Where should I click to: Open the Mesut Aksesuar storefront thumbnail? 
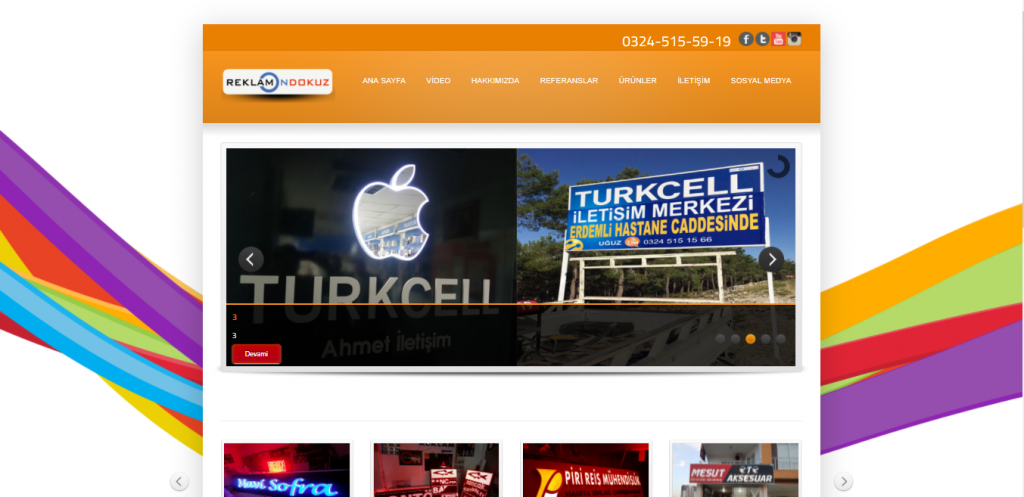[735, 470]
